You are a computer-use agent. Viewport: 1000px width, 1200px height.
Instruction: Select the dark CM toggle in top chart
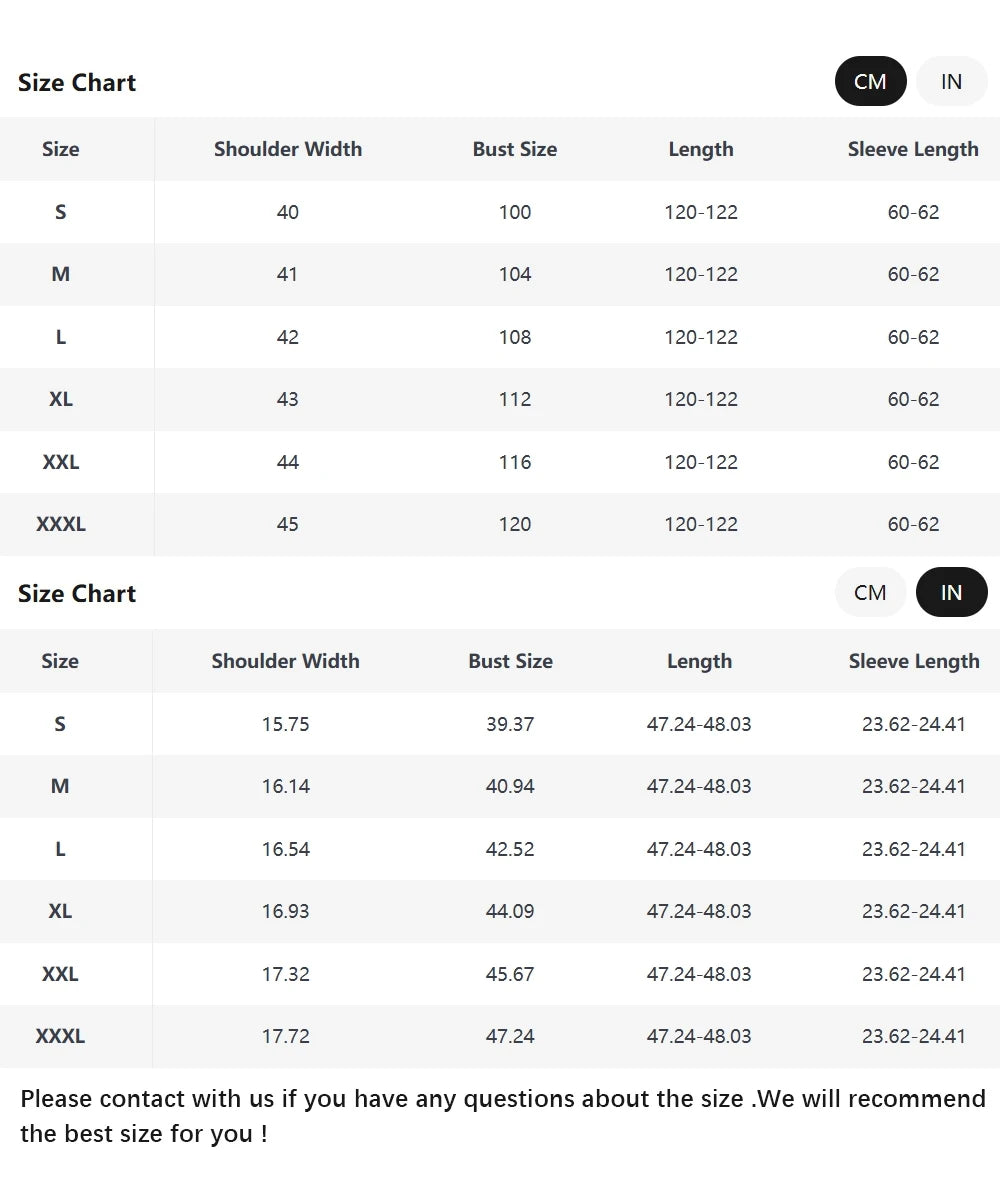[x=870, y=81]
